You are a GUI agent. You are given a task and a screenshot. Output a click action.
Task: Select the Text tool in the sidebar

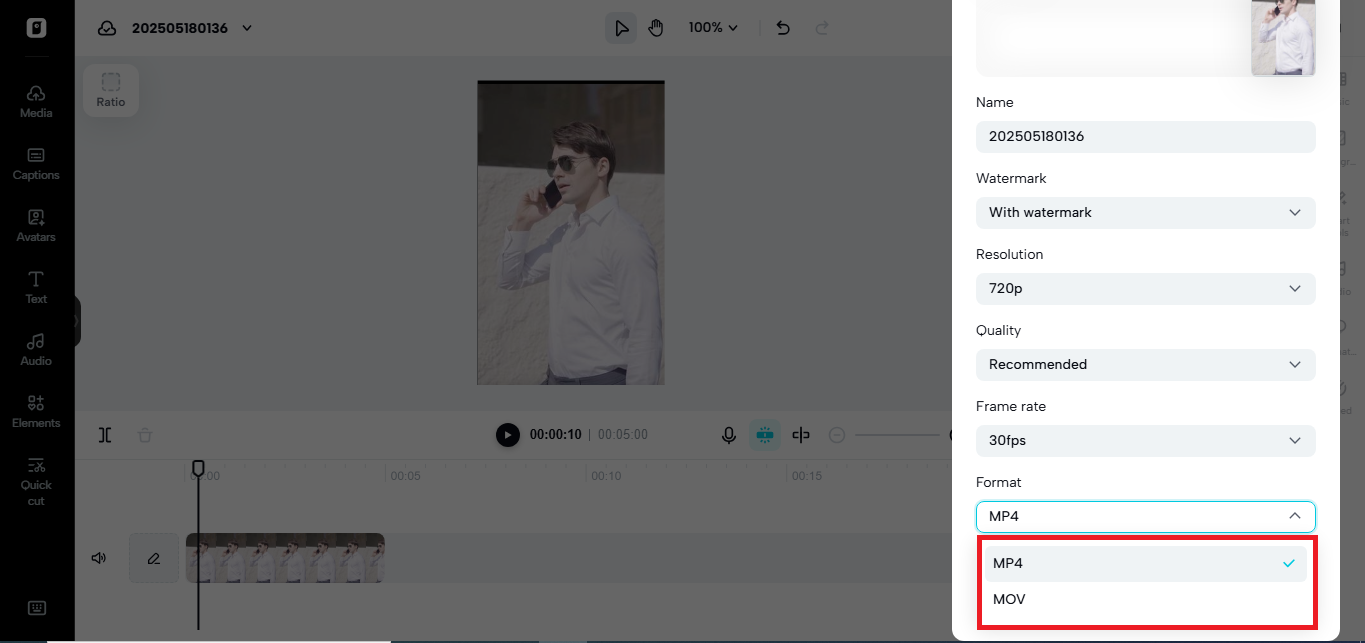[35, 288]
